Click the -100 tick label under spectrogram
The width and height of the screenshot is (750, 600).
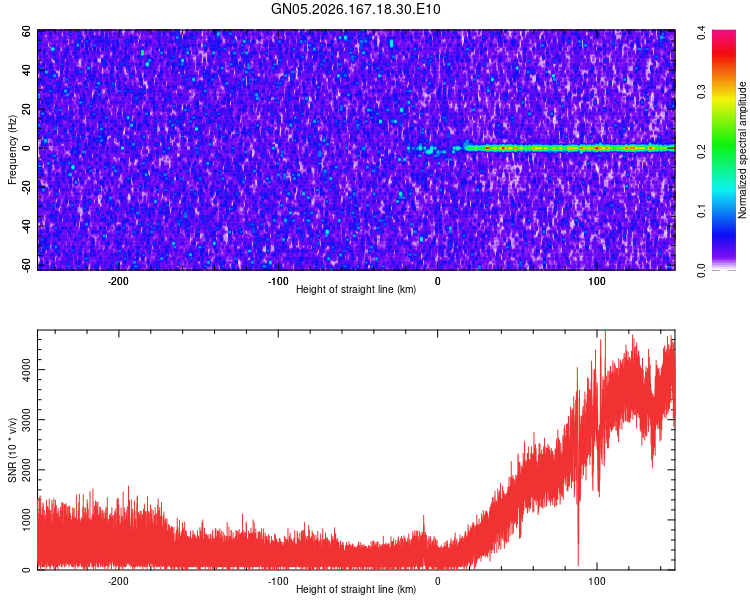coord(277,281)
